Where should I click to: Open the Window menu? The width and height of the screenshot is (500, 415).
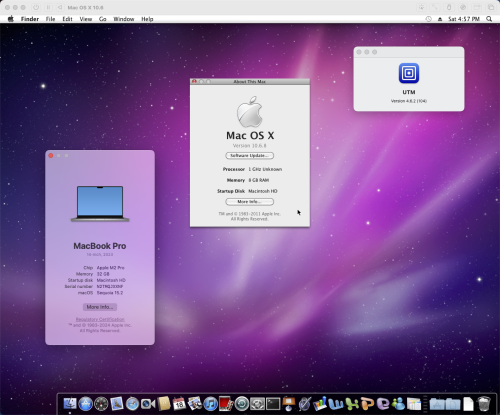pos(124,19)
